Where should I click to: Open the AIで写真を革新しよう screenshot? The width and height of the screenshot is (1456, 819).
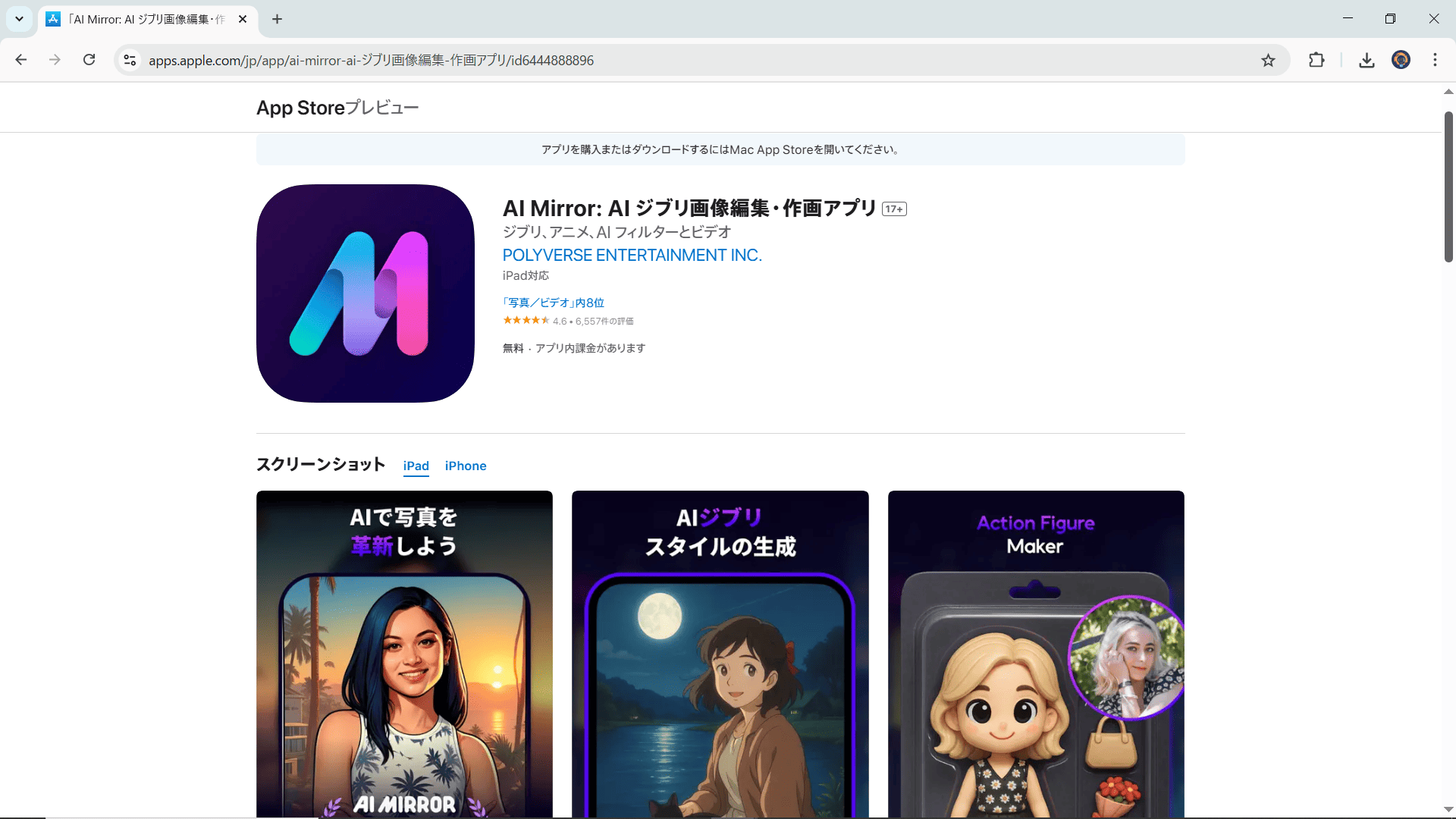[404, 654]
